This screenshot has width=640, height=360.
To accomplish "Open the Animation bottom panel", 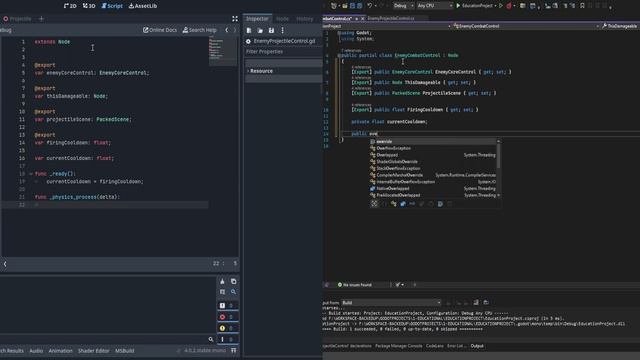I will 60,351.
